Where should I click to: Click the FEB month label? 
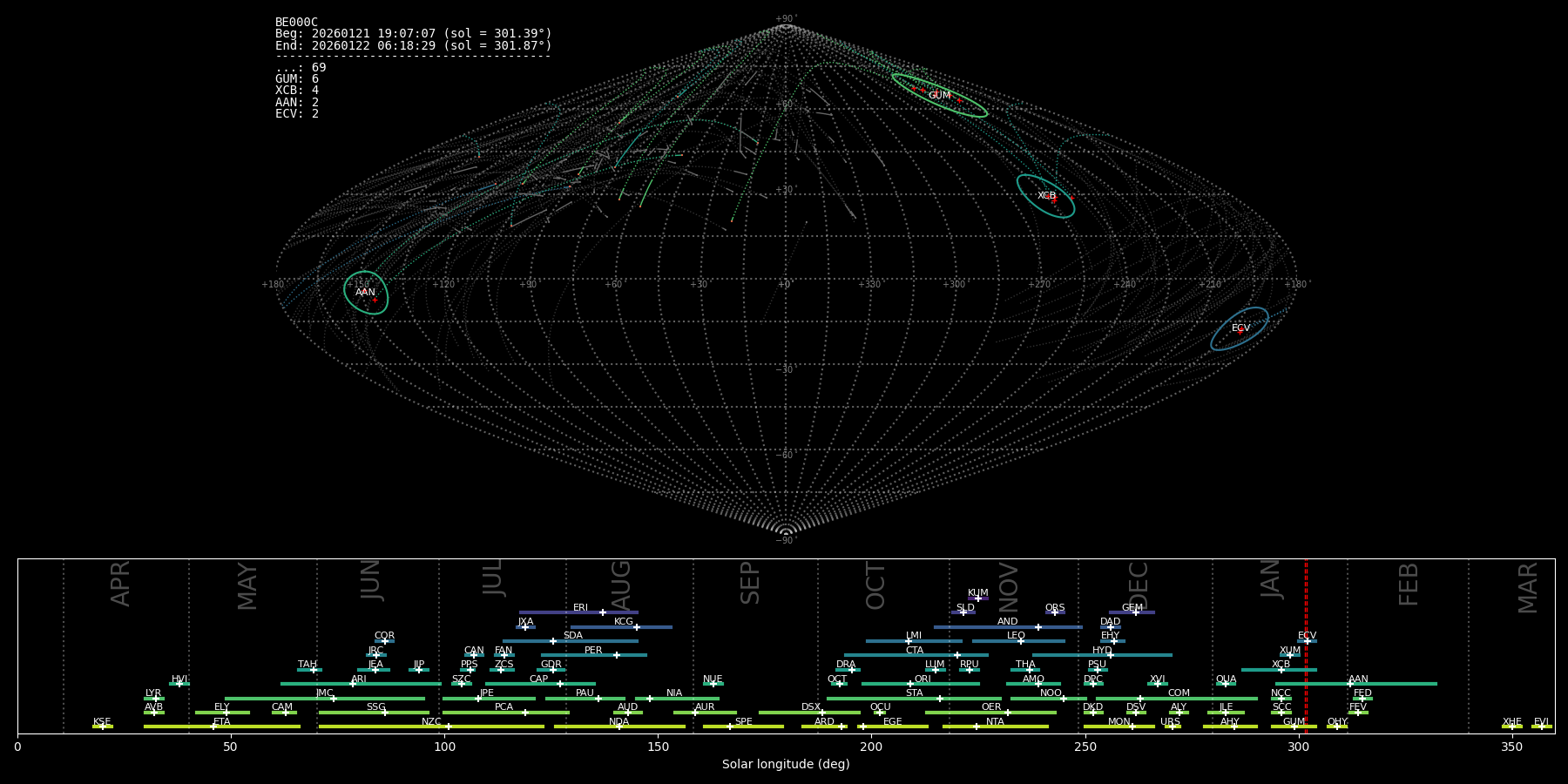pyautogui.click(x=1408, y=584)
